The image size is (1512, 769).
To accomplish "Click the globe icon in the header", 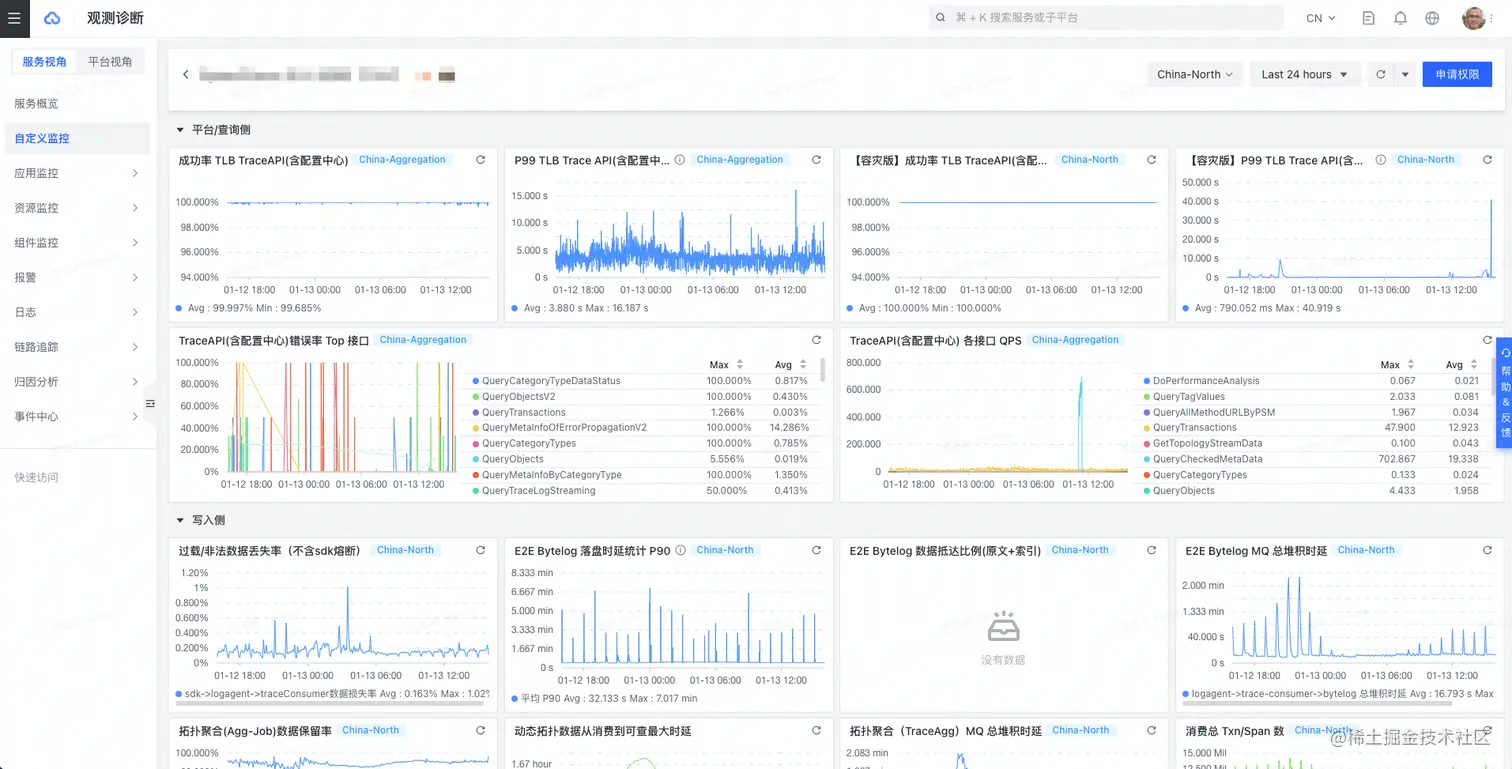I will [x=1432, y=18].
